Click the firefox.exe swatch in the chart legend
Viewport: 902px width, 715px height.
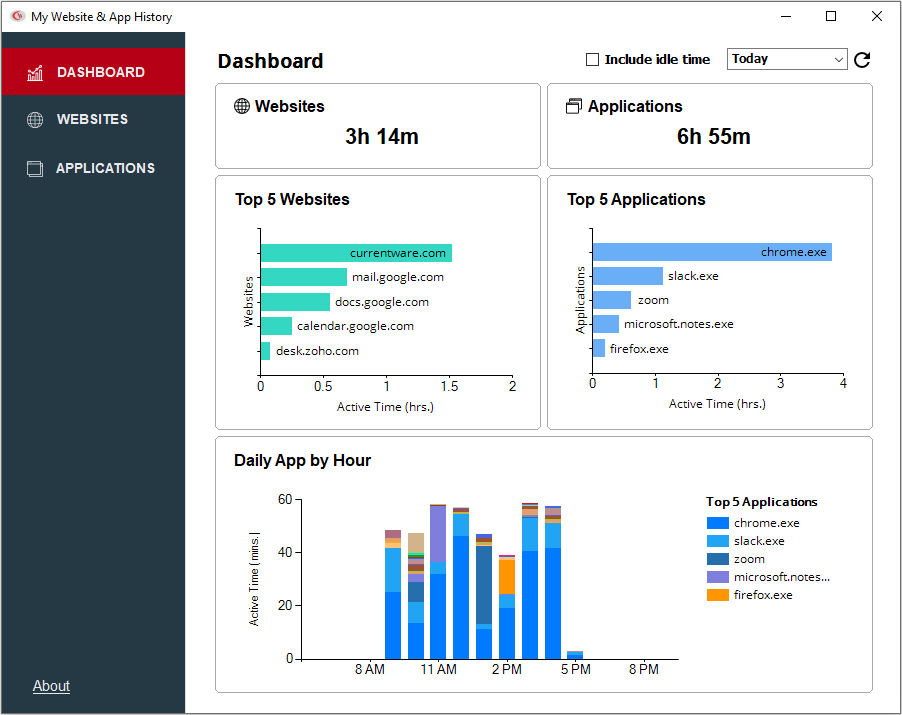click(x=719, y=594)
